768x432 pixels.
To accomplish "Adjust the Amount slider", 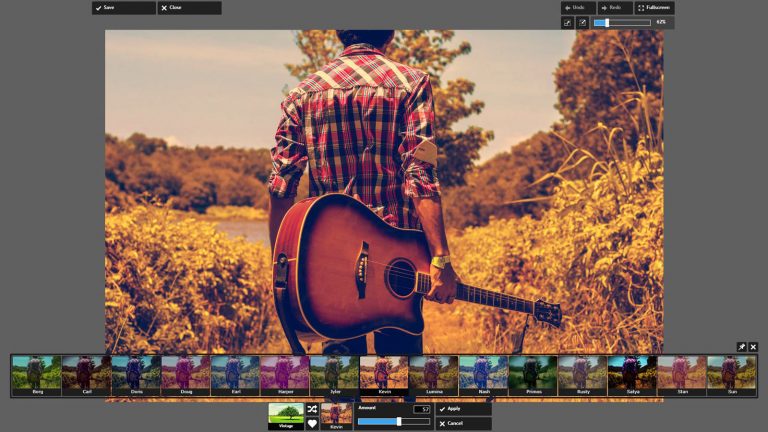I will [x=394, y=422].
